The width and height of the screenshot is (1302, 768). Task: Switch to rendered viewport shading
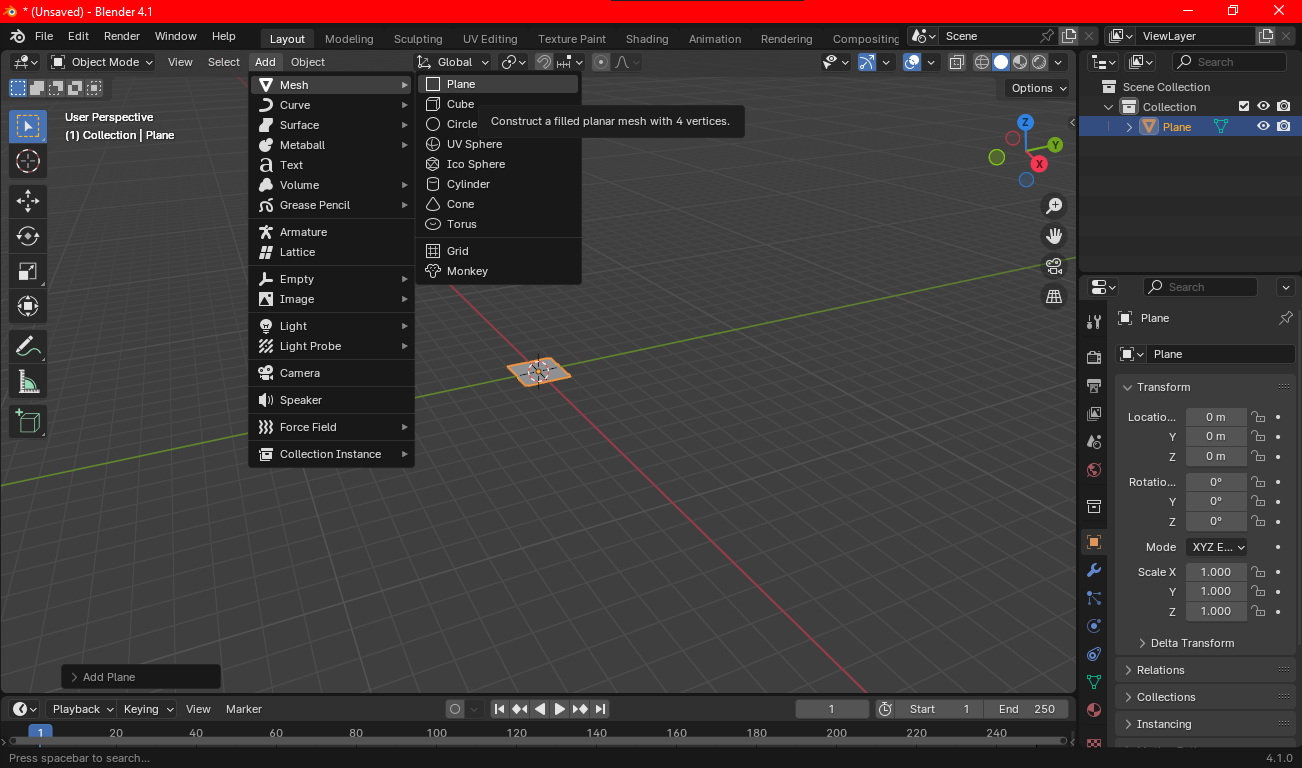(1039, 62)
